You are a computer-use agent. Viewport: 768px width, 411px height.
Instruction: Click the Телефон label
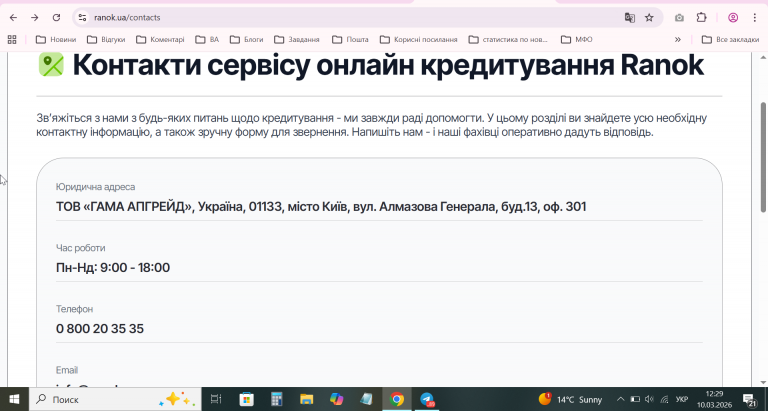pyautogui.click(x=74, y=309)
